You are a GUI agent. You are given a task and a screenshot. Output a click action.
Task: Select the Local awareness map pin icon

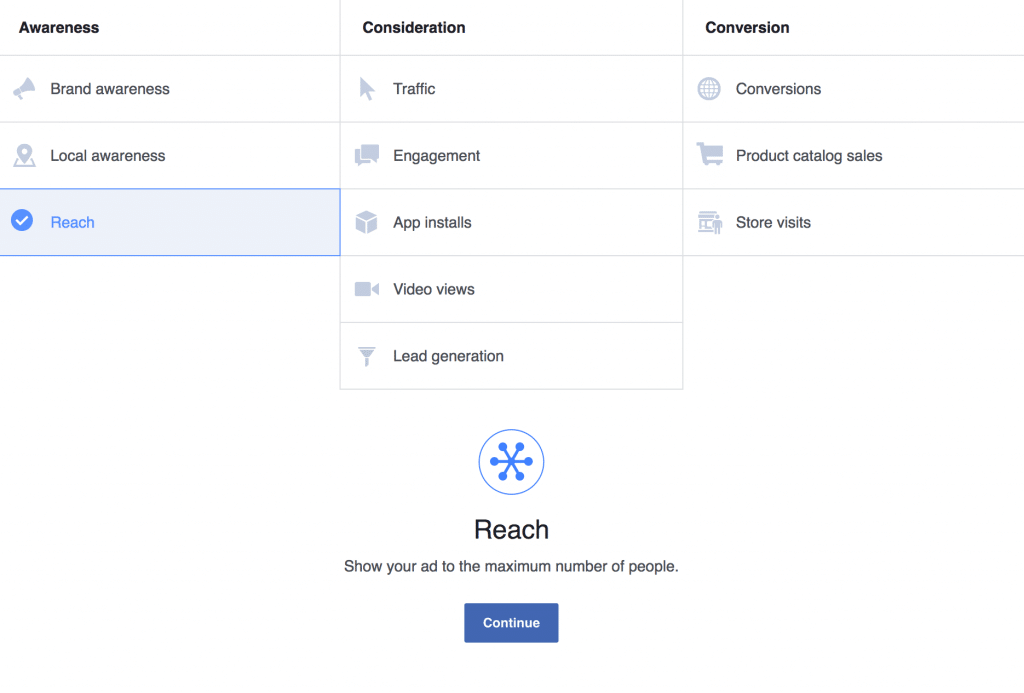tap(24, 155)
